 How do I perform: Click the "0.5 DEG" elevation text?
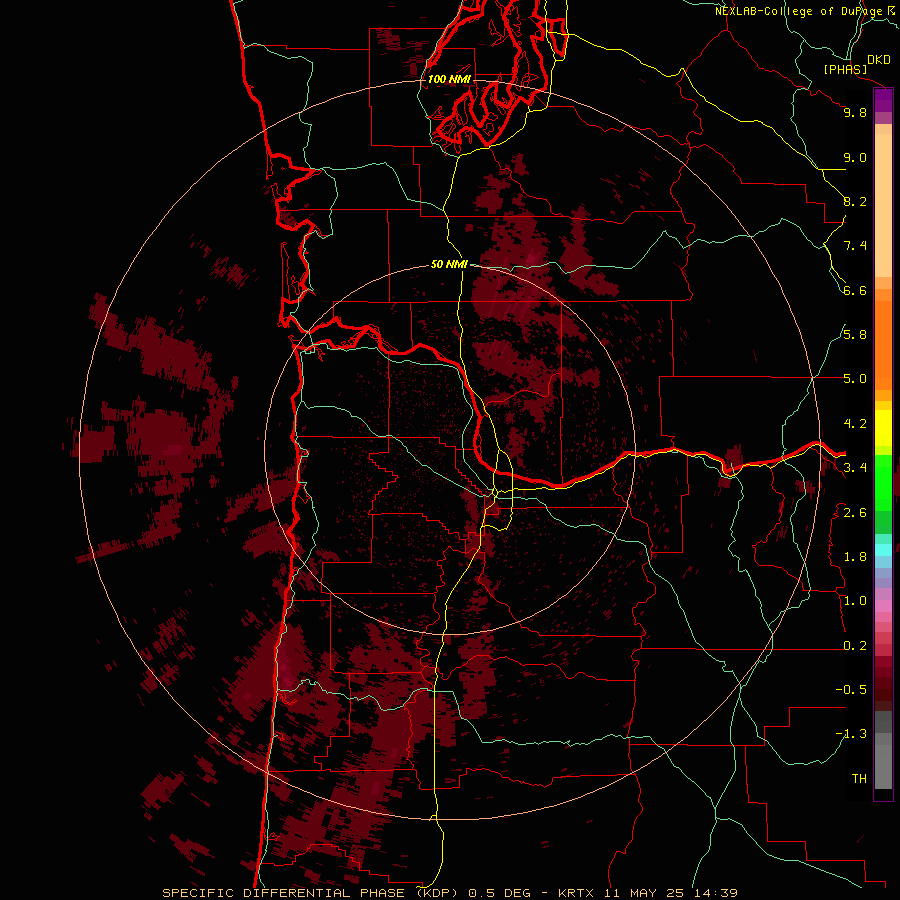(500, 893)
